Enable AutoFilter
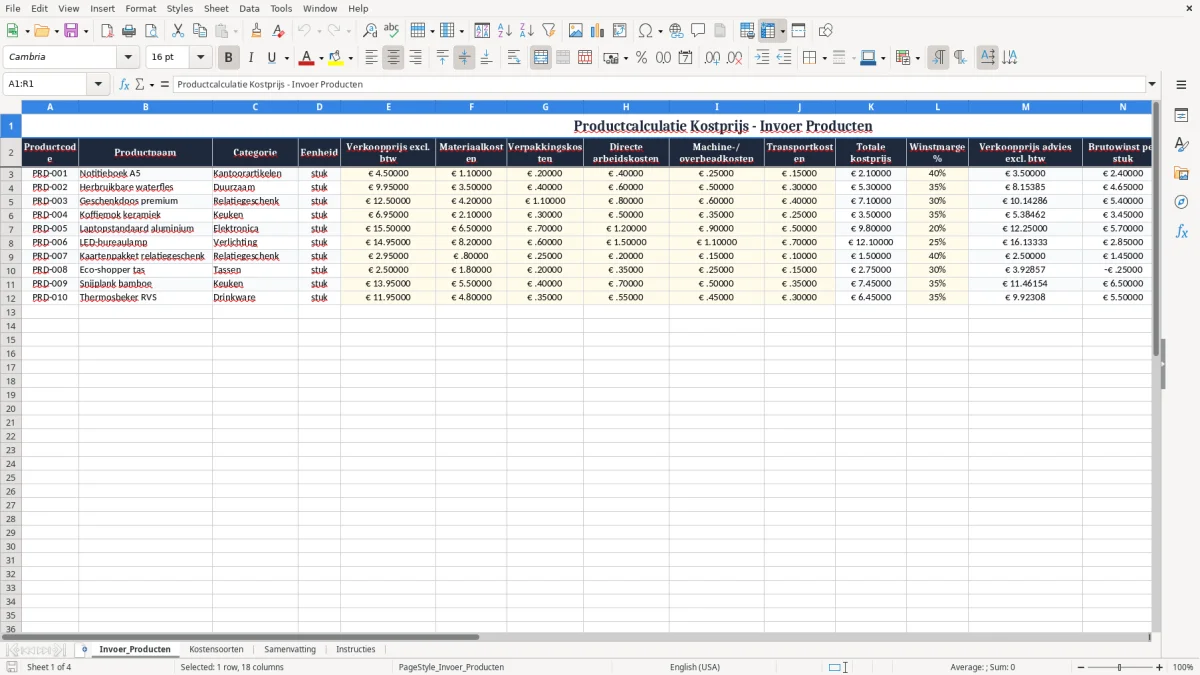1200x675 pixels. pyautogui.click(x=549, y=31)
